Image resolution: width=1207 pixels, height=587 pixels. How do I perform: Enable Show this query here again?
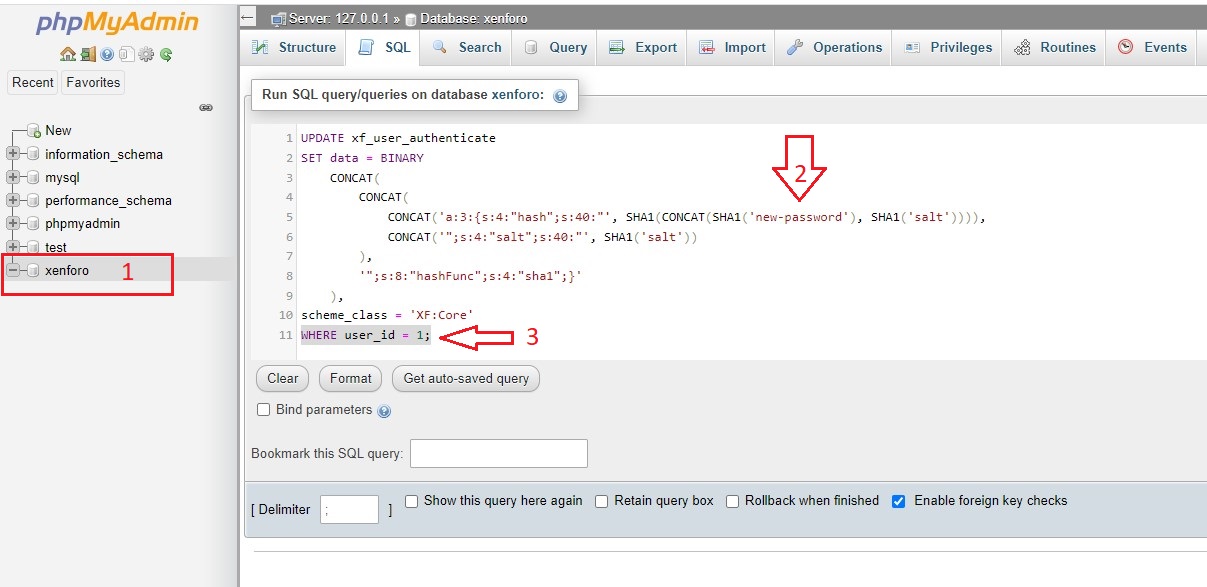[x=411, y=501]
